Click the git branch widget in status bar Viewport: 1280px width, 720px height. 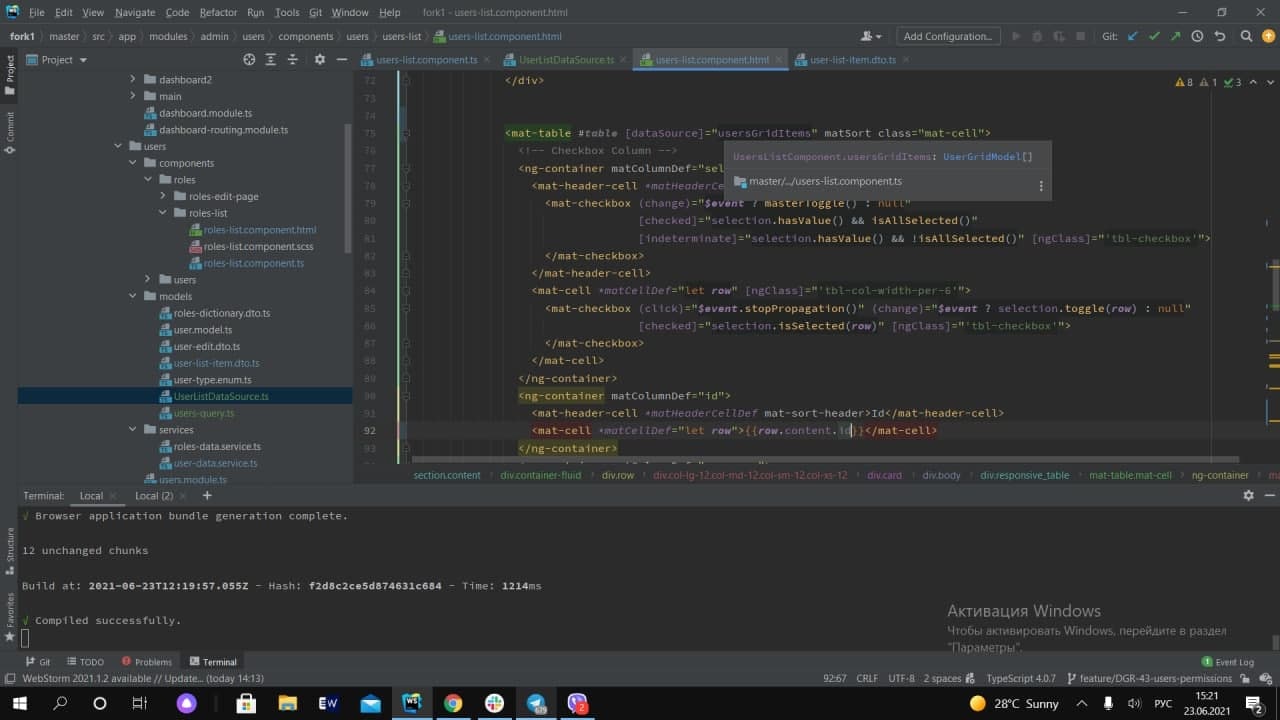(1150, 678)
